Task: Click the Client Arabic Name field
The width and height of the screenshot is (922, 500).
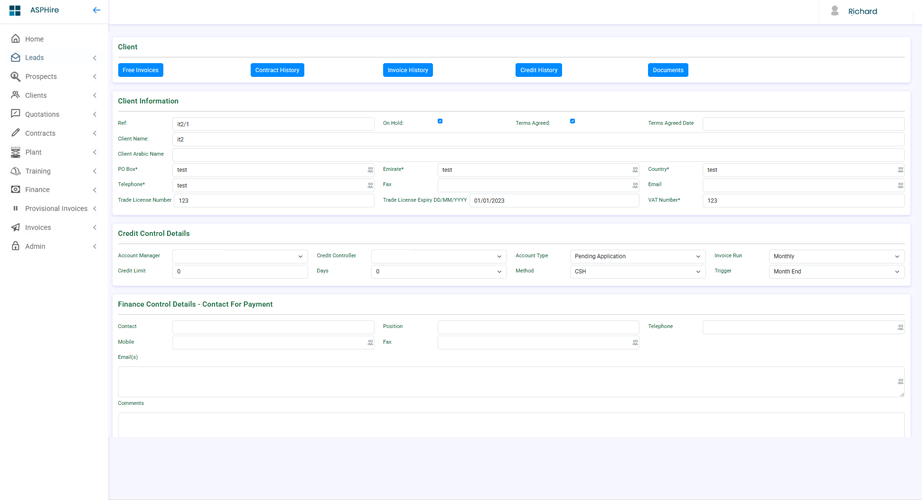Action: (537, 155)
